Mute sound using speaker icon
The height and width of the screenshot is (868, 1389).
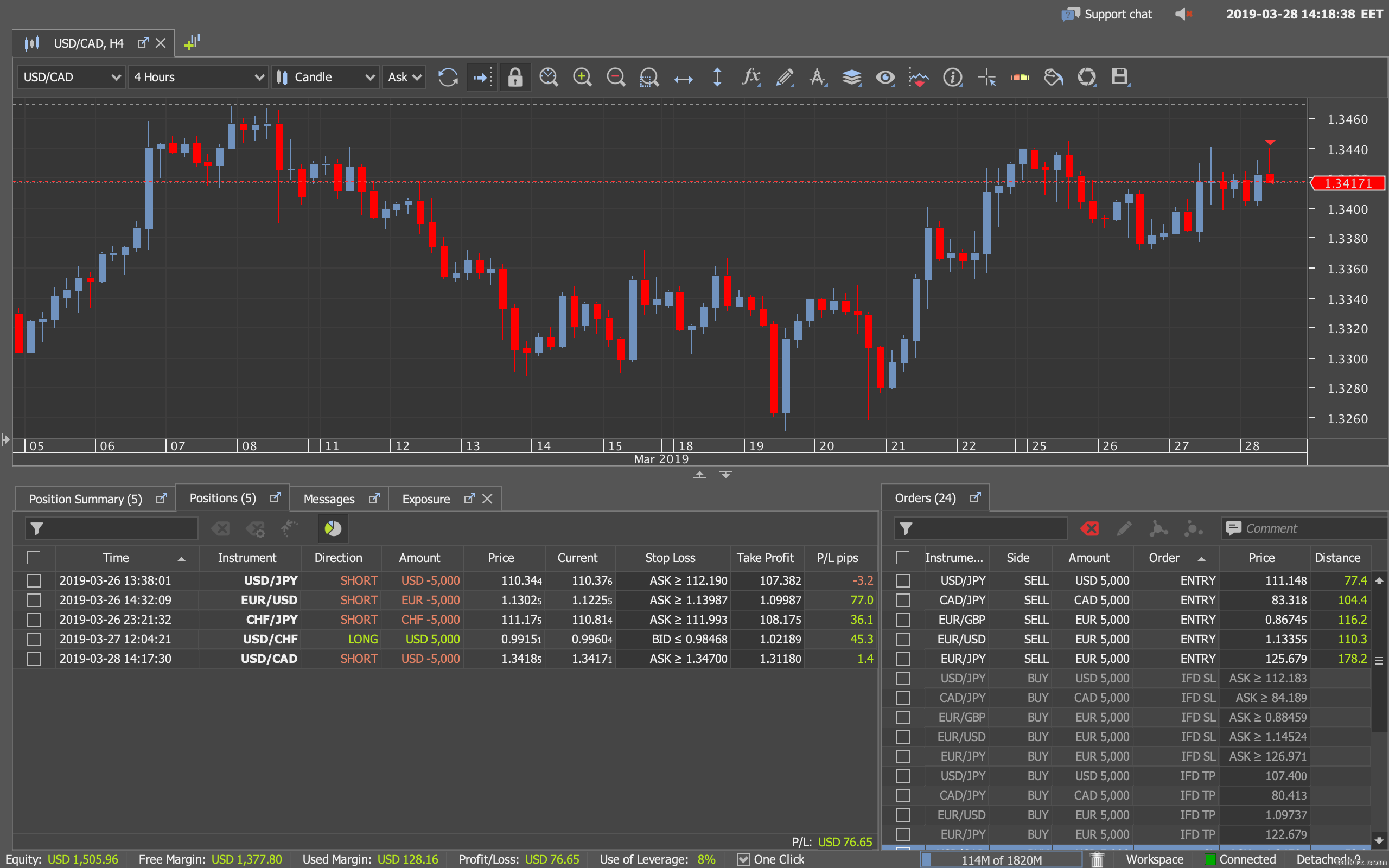(1183, 14)
